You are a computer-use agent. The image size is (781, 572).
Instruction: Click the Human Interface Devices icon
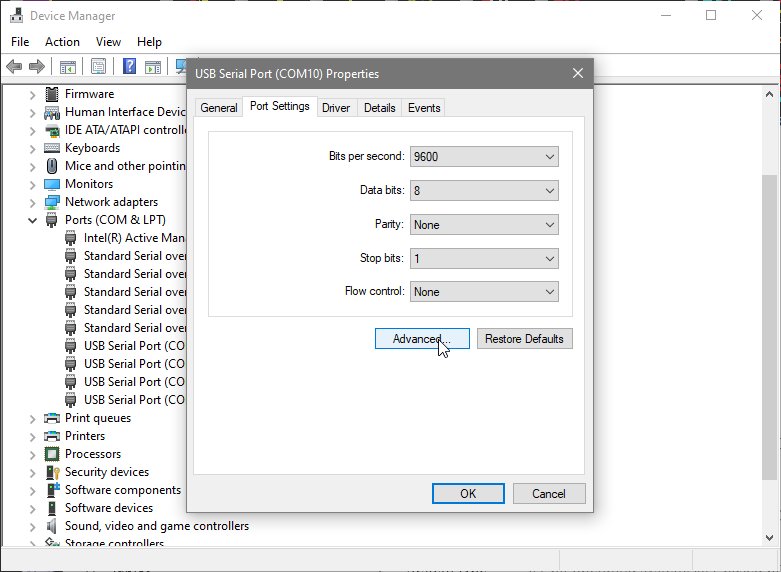52,112
